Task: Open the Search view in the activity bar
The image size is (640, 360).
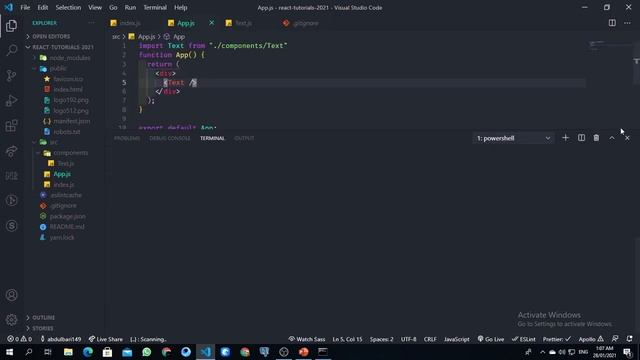Action: point(11,50)
